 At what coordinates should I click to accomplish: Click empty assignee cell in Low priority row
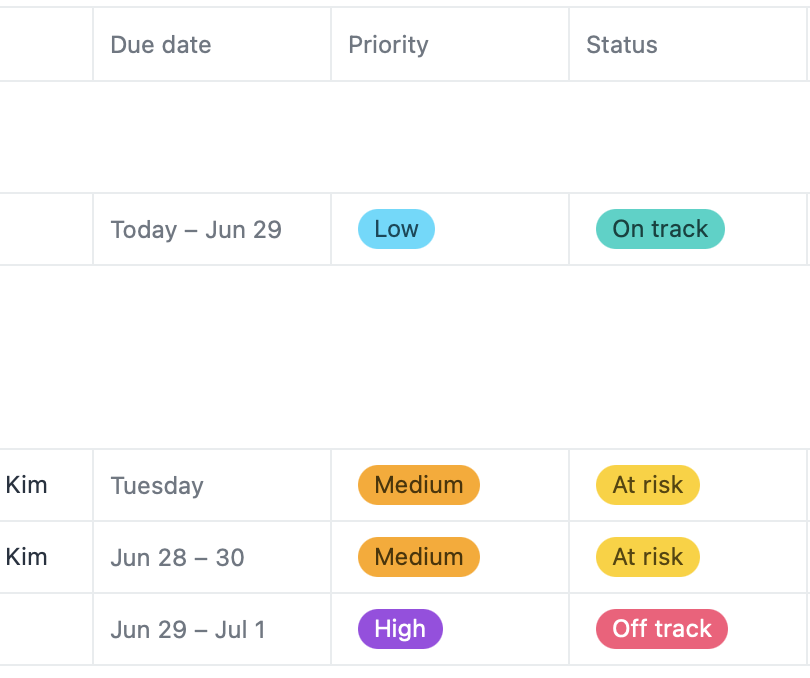[x=45, y=230]
